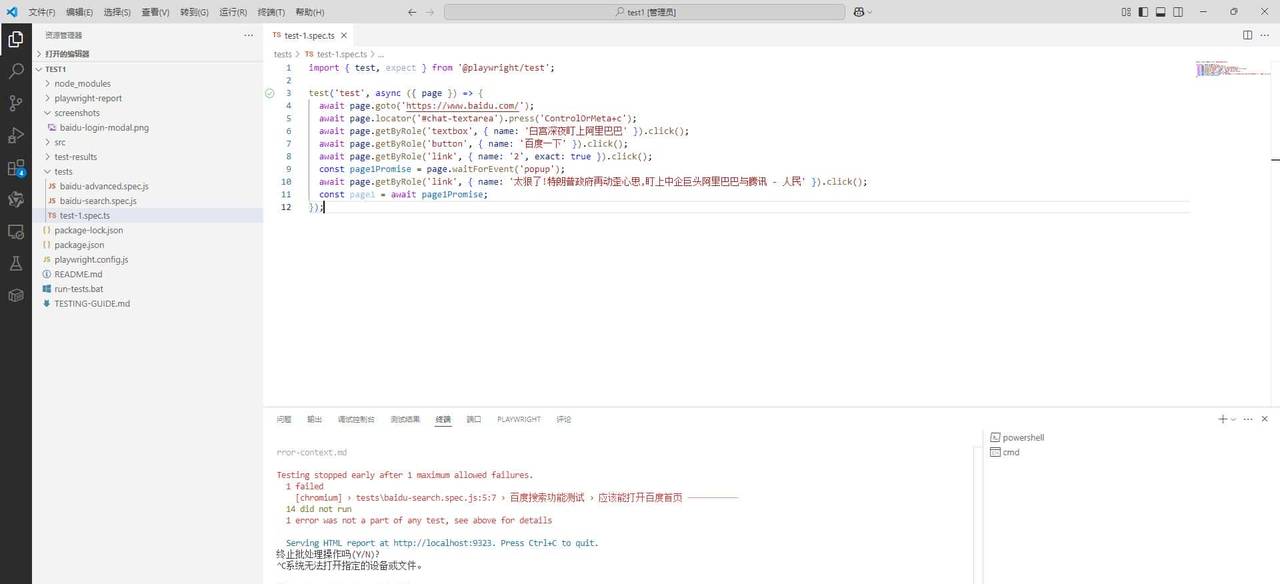Open the customize layout icon
The image size is (1280, 584).
(x=1125, y=12)
